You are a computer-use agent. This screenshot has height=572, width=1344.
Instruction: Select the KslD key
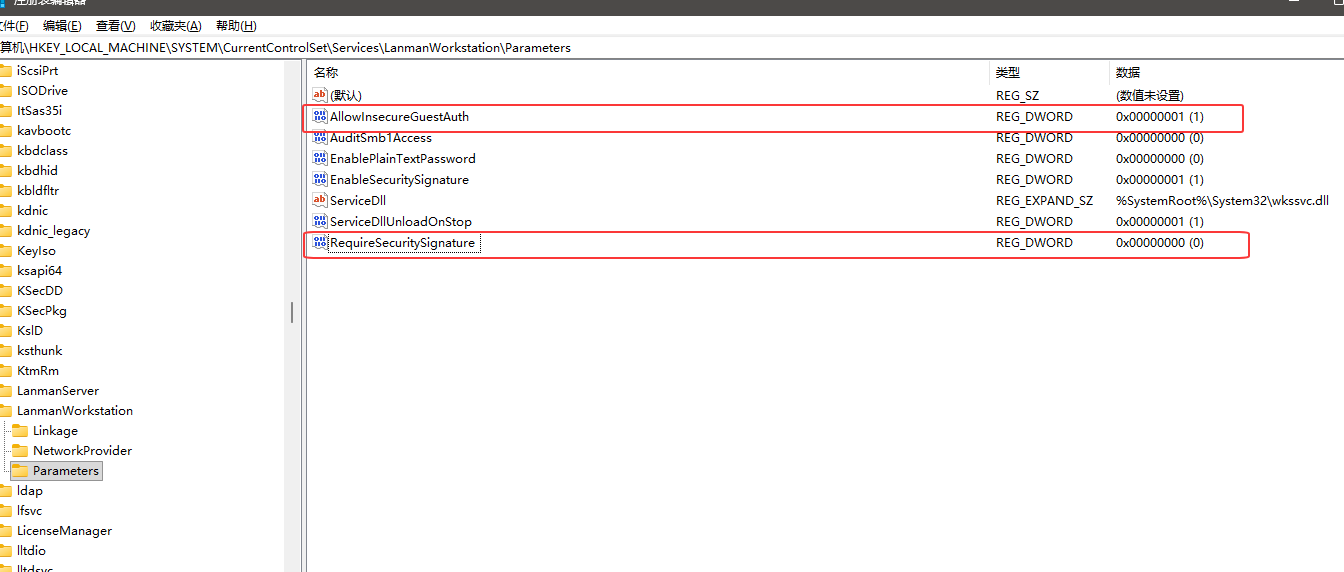pos(30,330)
